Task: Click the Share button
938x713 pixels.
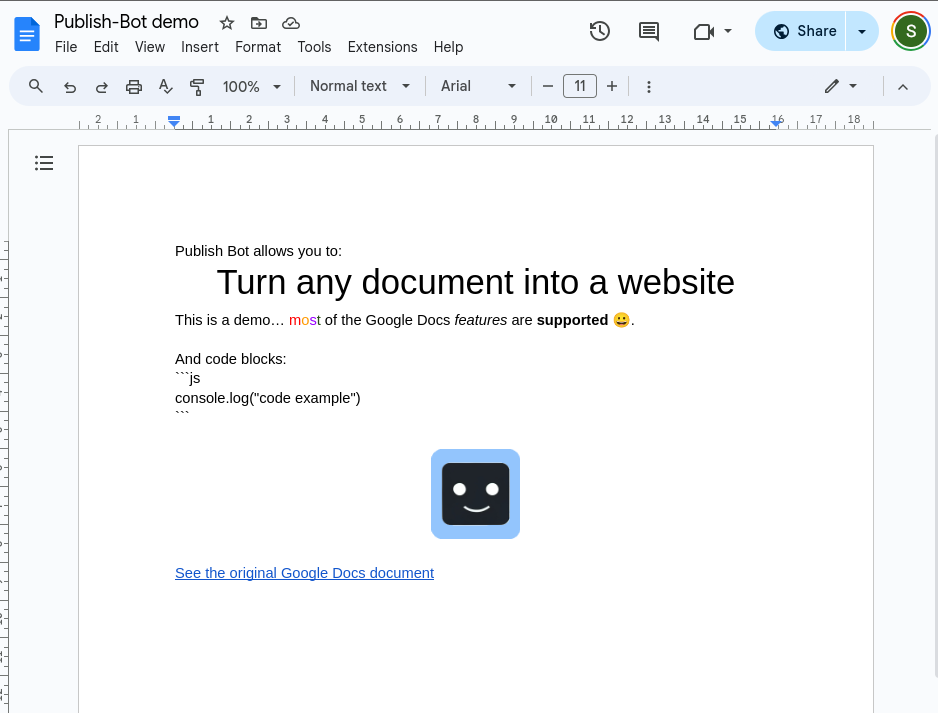Action: (x=800, y=31)
